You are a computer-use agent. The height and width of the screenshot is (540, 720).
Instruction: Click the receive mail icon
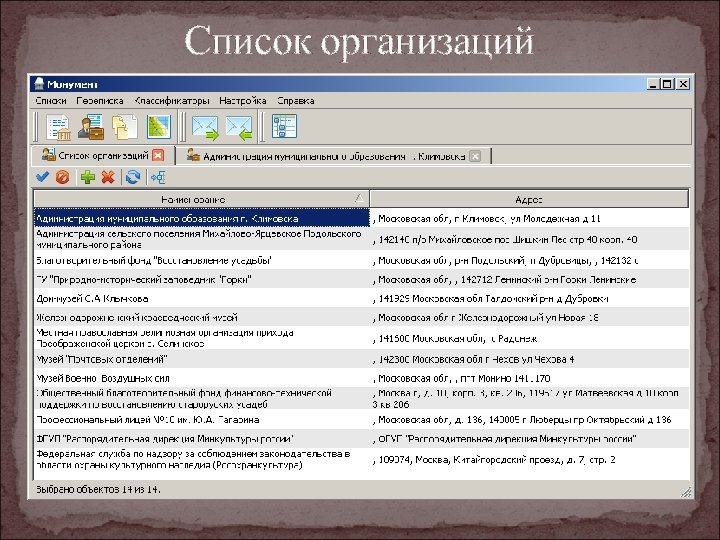click(239, 128)
